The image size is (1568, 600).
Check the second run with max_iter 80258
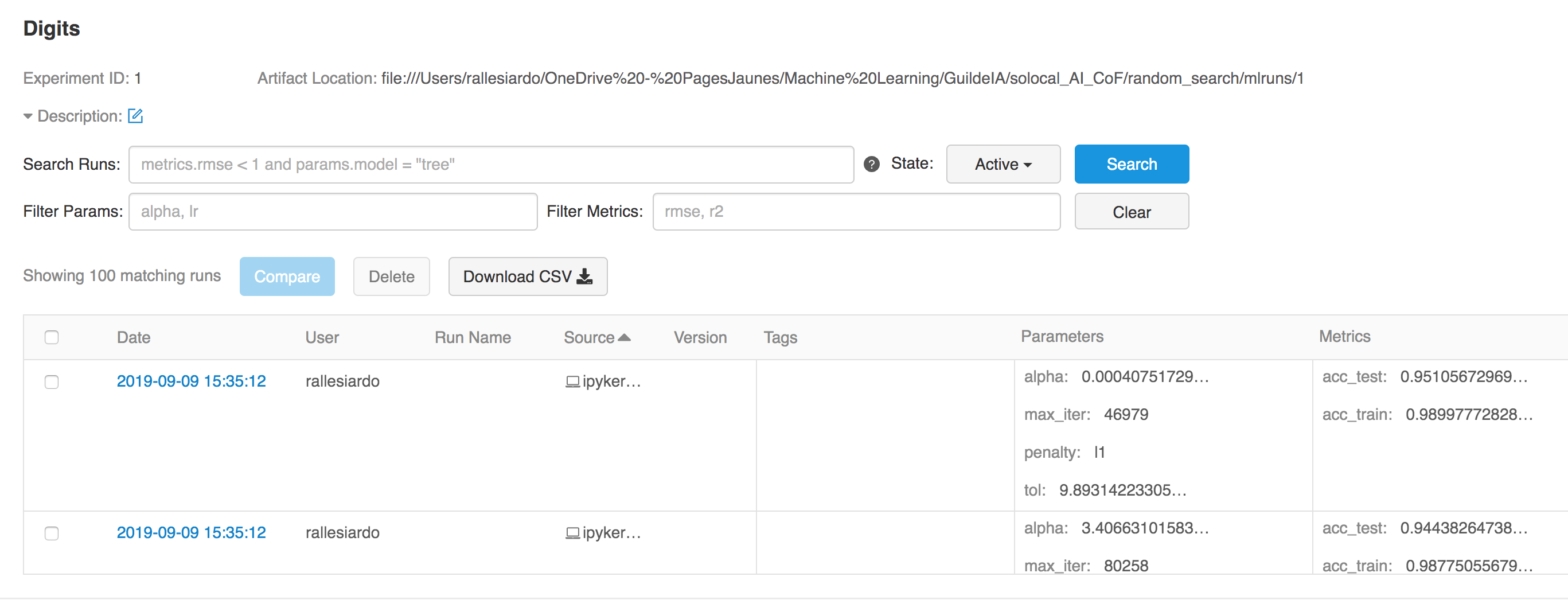point(52,533)
